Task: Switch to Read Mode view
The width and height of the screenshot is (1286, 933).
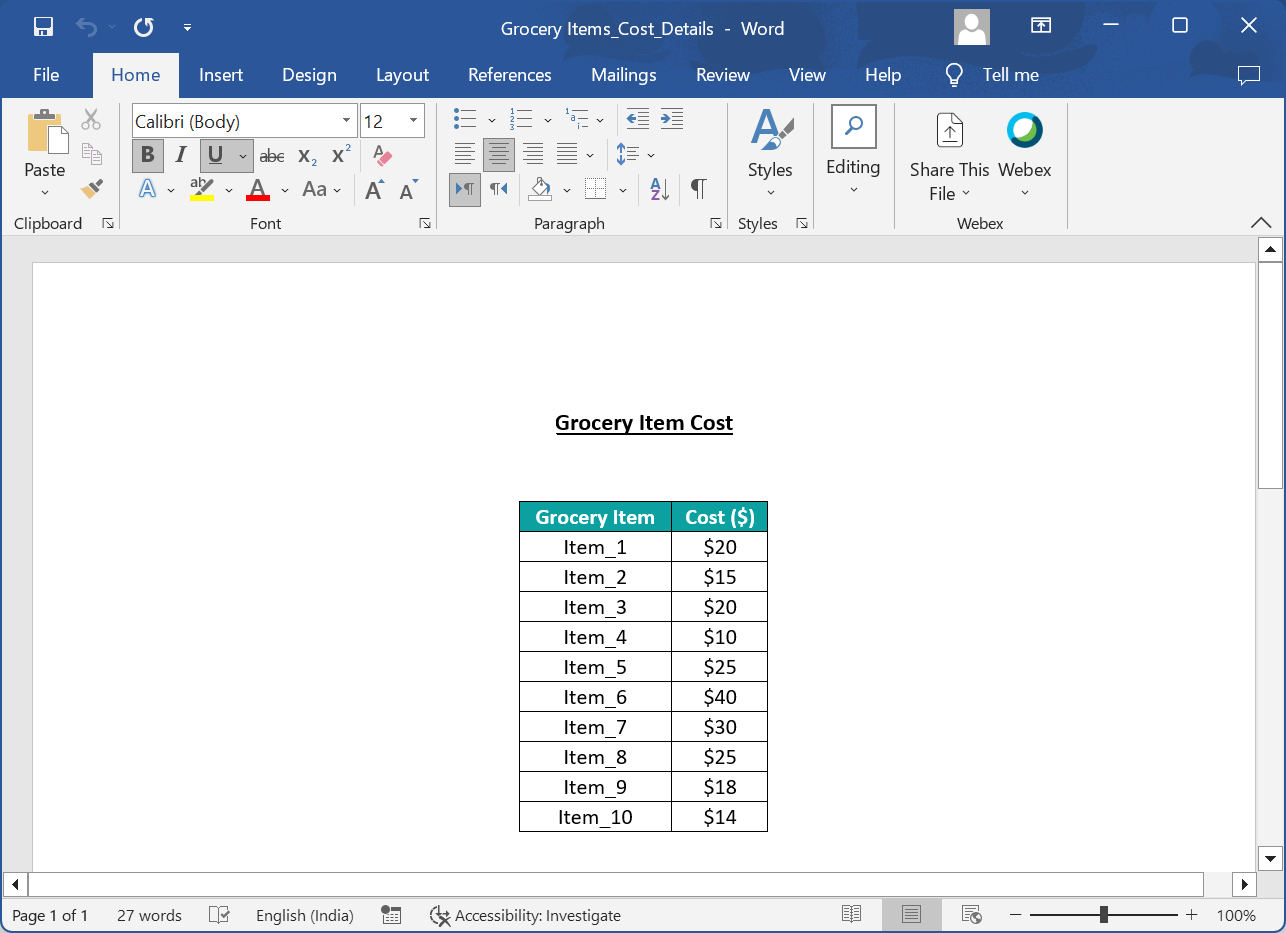Action: pyautogui.click(x=852, y=915)
